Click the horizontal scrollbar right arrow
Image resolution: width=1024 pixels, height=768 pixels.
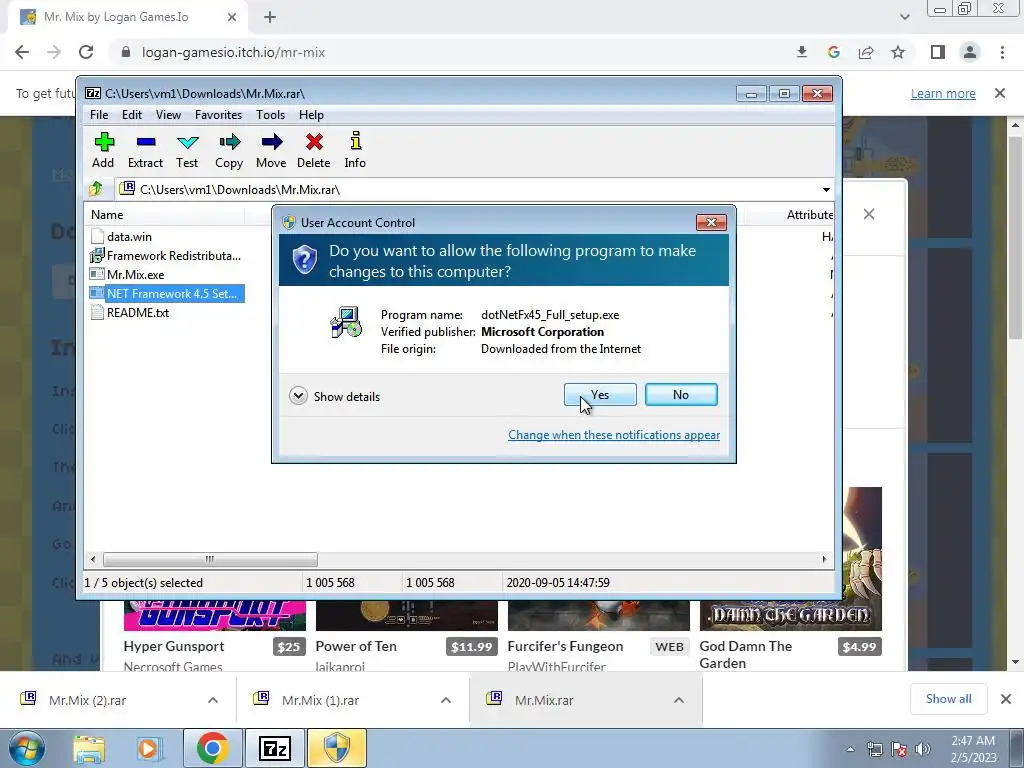click(x=824, y=559)
